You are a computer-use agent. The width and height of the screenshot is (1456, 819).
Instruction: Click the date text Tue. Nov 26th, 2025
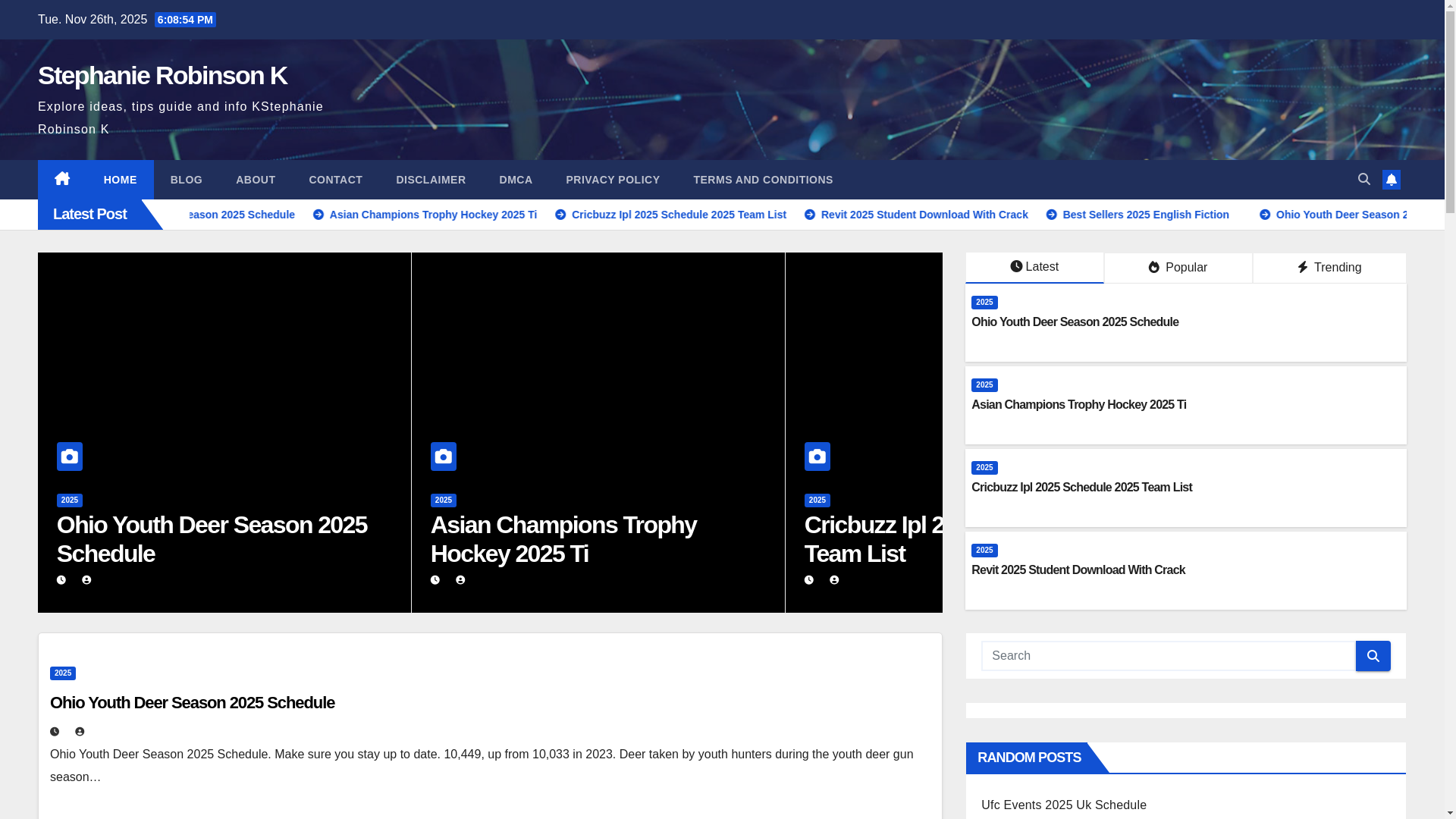click(x=93, y=20)
